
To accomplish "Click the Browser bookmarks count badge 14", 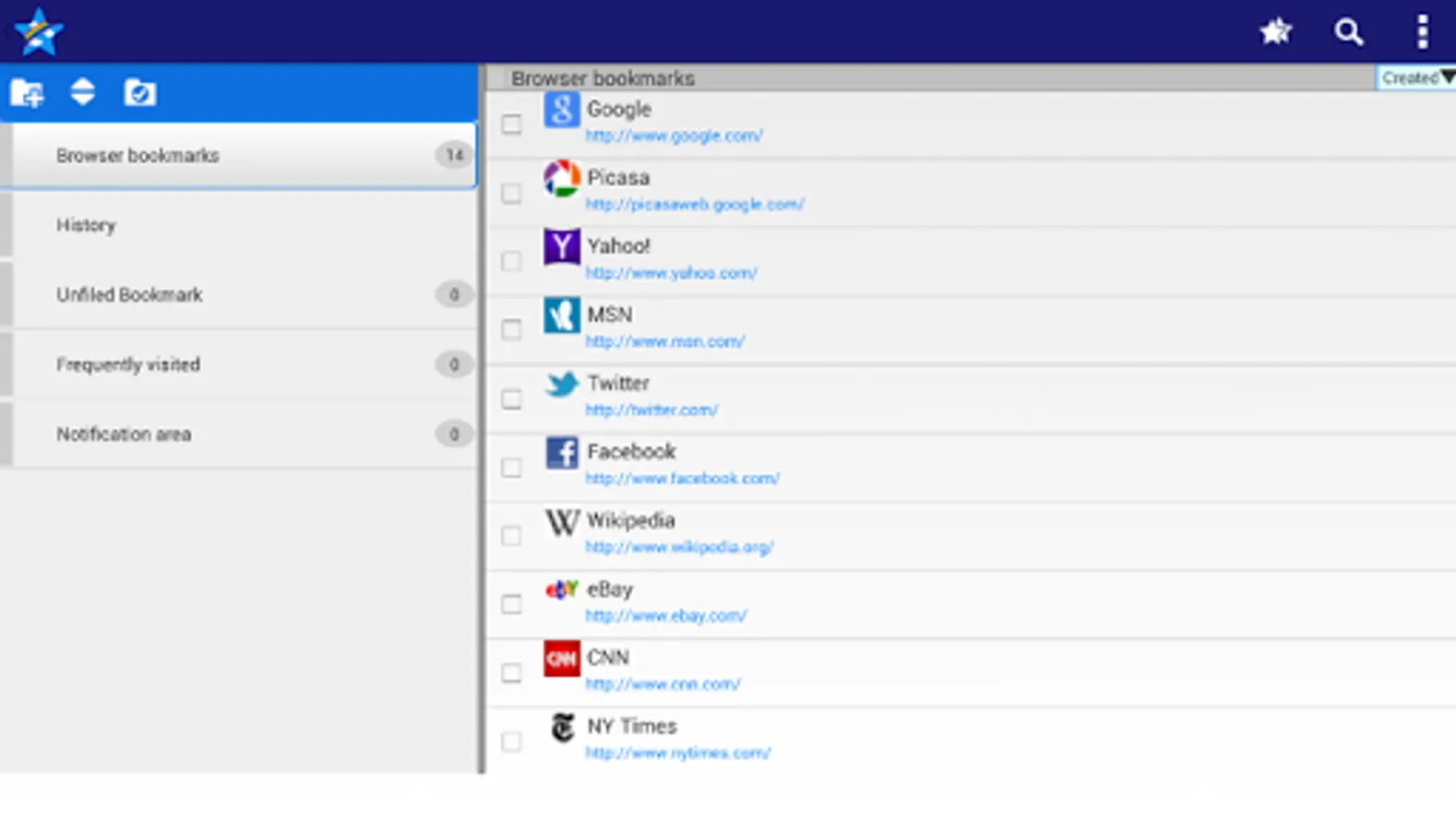I will (454, 155).
